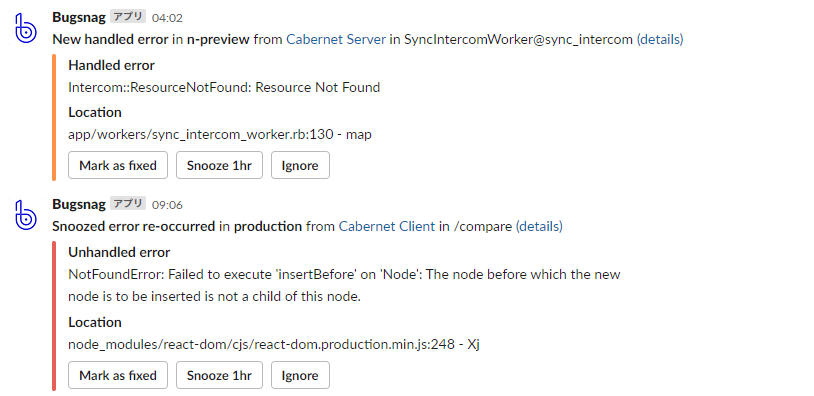The height and width of the screenshot is (396, 814).
Task: Open the 04:02 message timestamp
Action: pyautogui.click(x=167, y=18)
